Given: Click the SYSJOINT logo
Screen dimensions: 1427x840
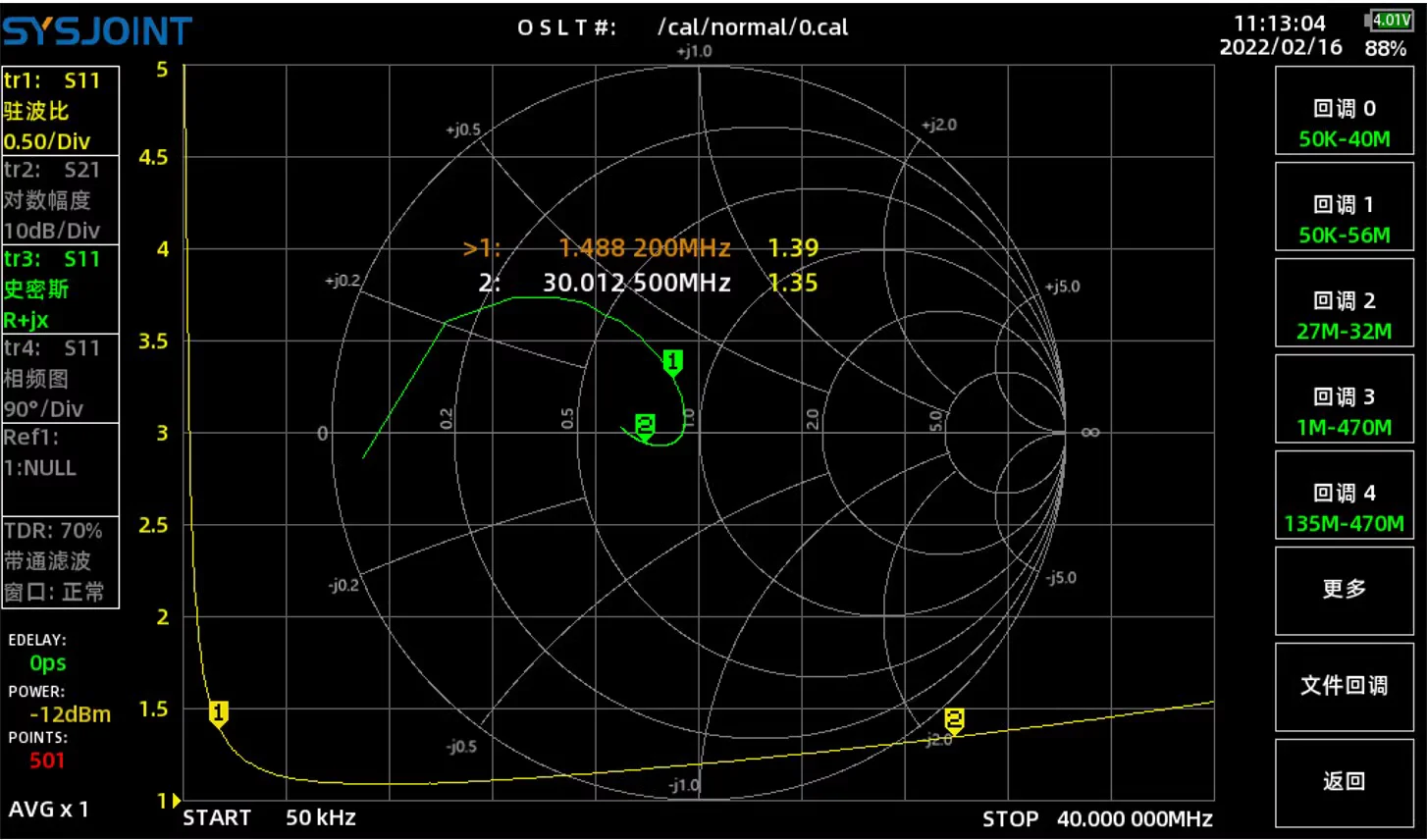Looking at the screenshot, I should pos(97,31).
